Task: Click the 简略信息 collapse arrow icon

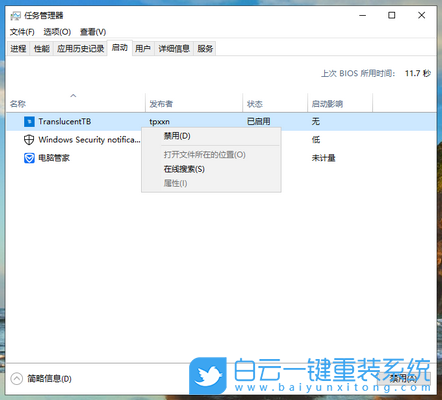Action: click(x=16, y=379)
